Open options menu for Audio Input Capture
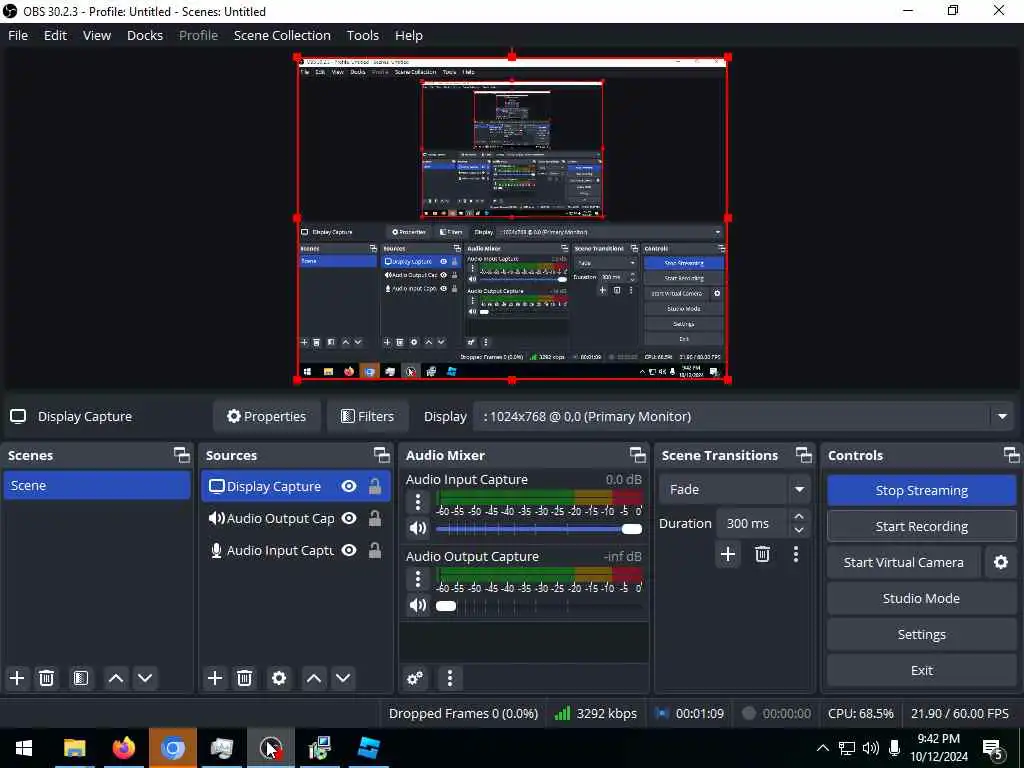 [418, 502]
